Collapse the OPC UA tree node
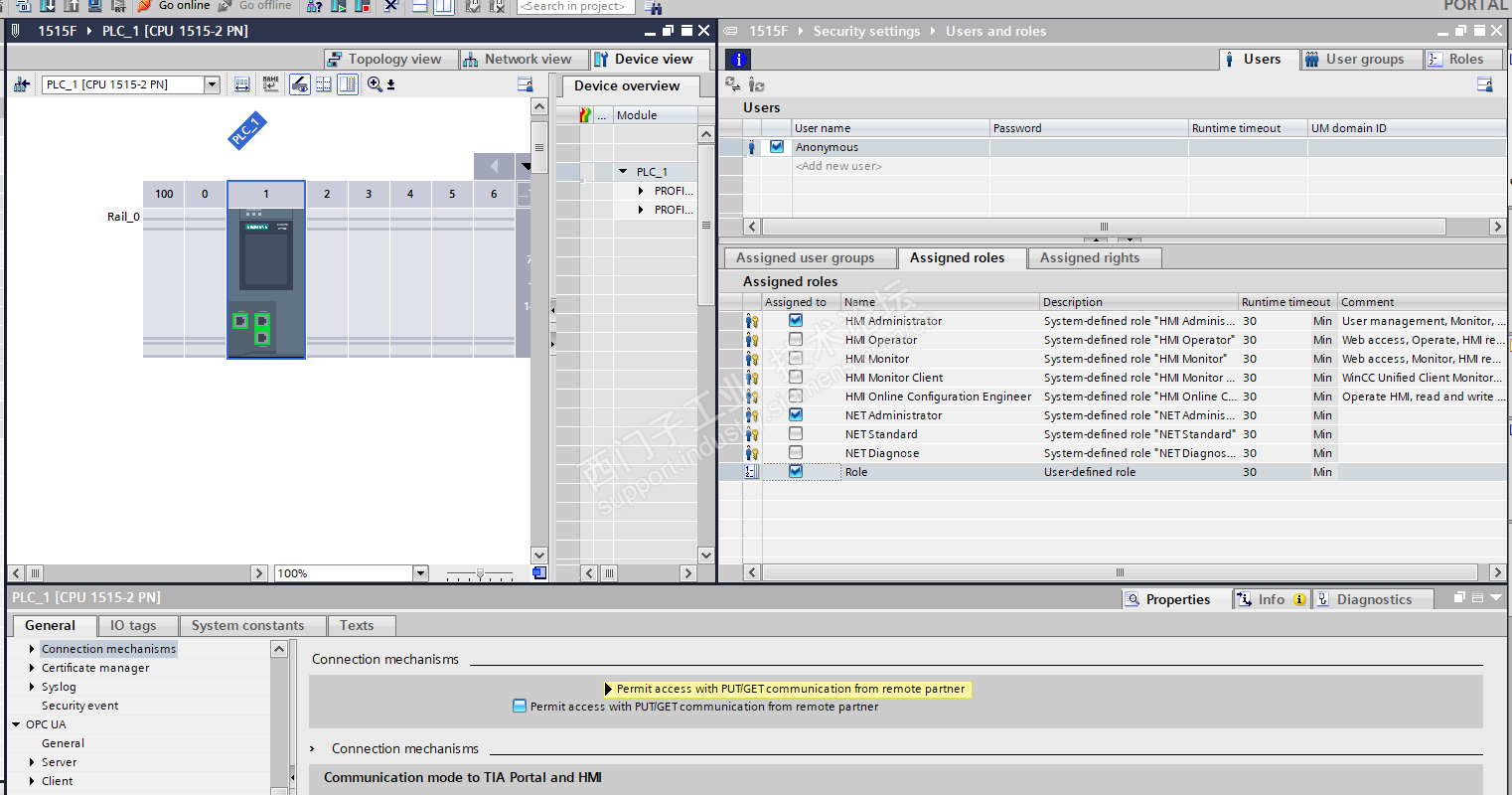Screen dimensions: 1512x795 pos(17,724)
